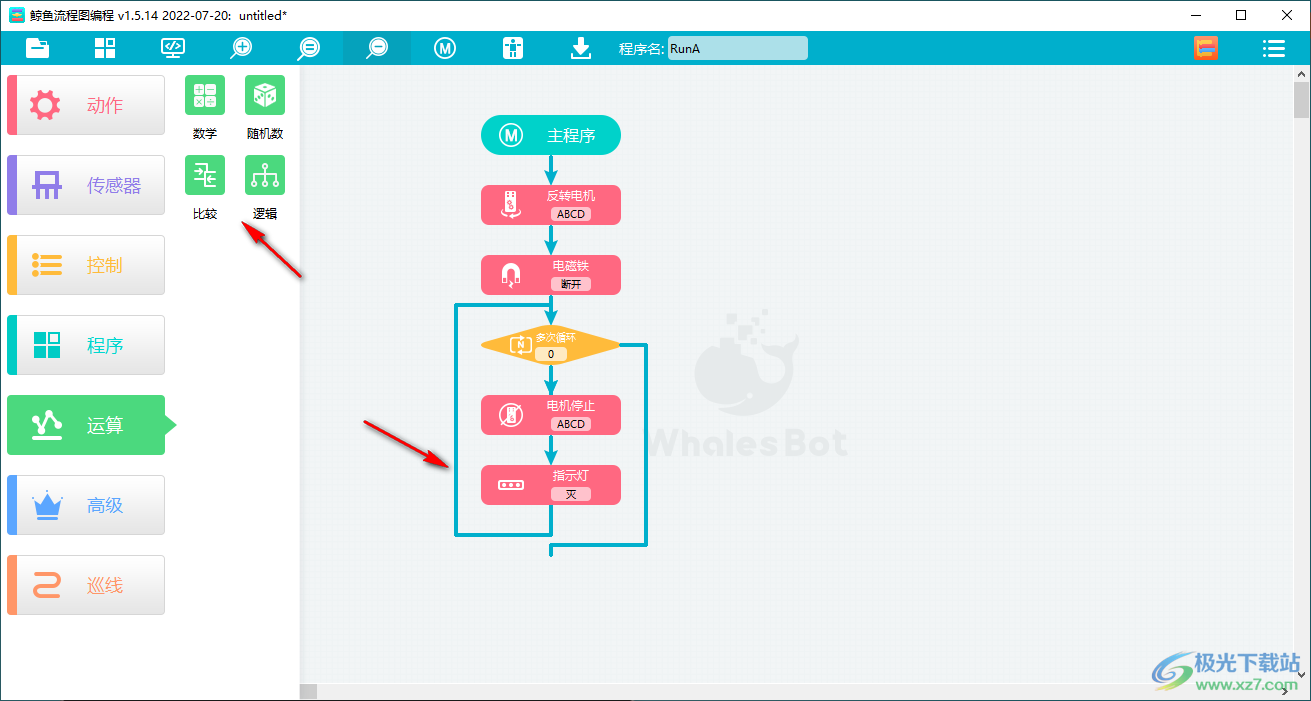Open the 控制 control category
Viewport: 1311px width, 701px height.
pos(86,265)
